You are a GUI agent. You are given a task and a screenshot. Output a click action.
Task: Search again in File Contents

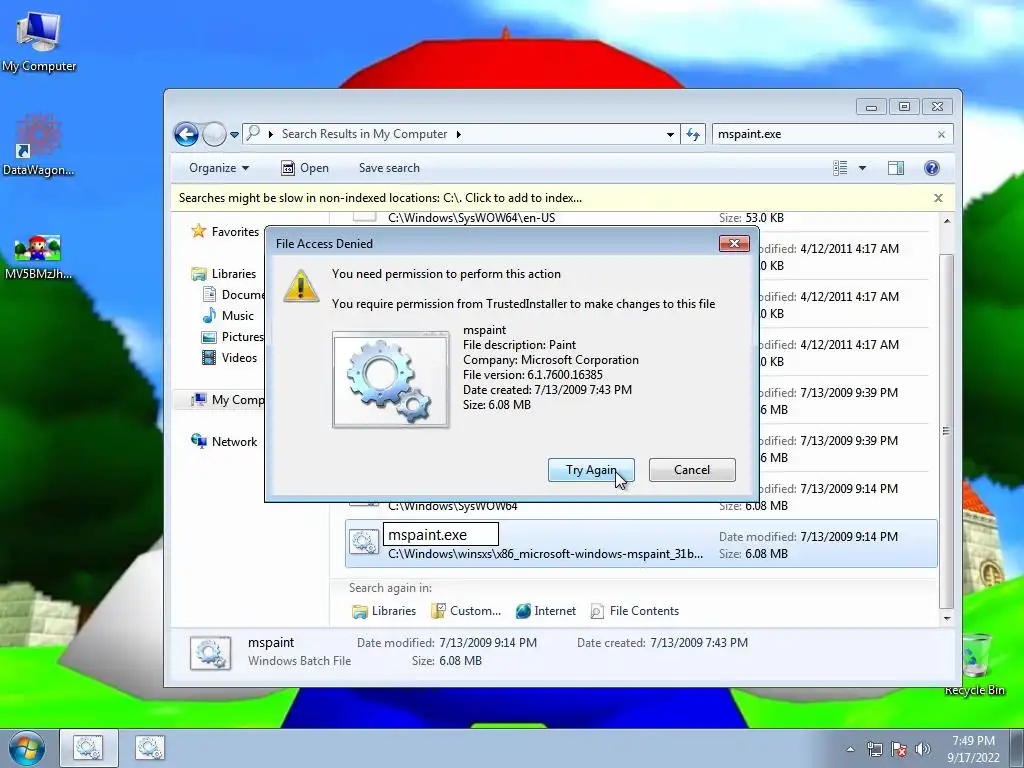point(634,611)
